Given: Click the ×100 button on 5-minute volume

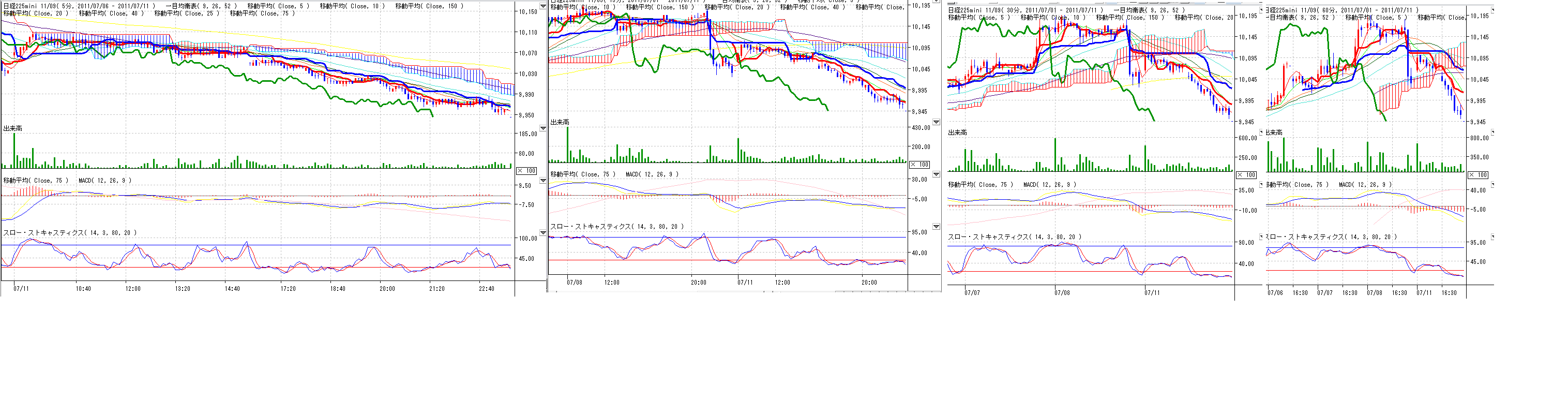Looking at the screenshot, I should [526, 171].
